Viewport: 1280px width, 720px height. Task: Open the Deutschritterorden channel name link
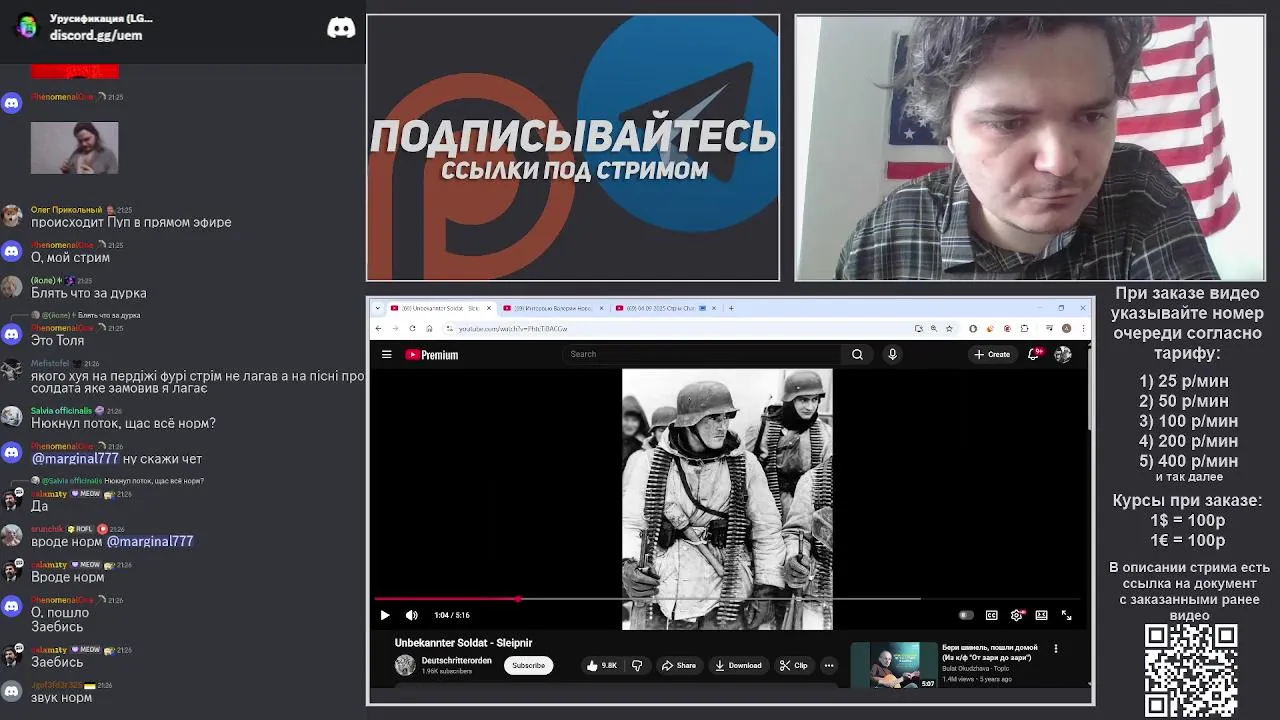point(456,660)
